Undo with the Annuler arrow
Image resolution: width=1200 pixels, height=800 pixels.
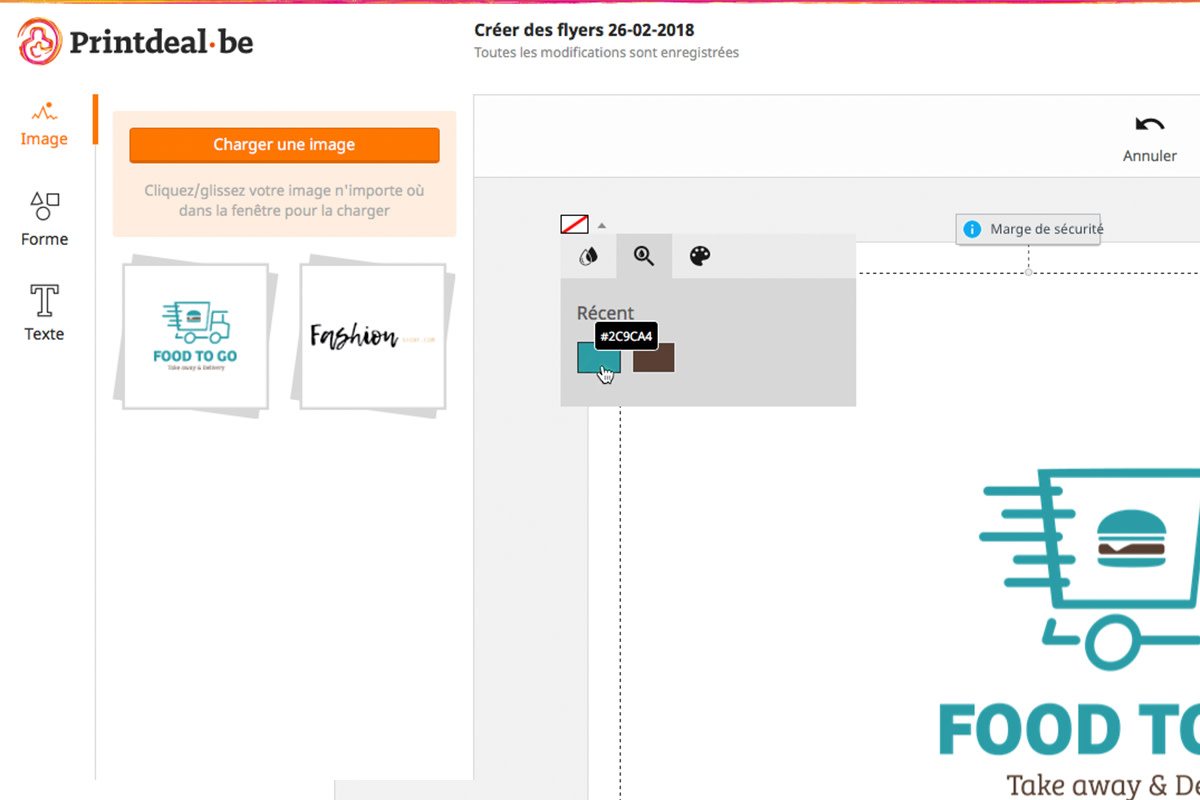(1149, 138)
